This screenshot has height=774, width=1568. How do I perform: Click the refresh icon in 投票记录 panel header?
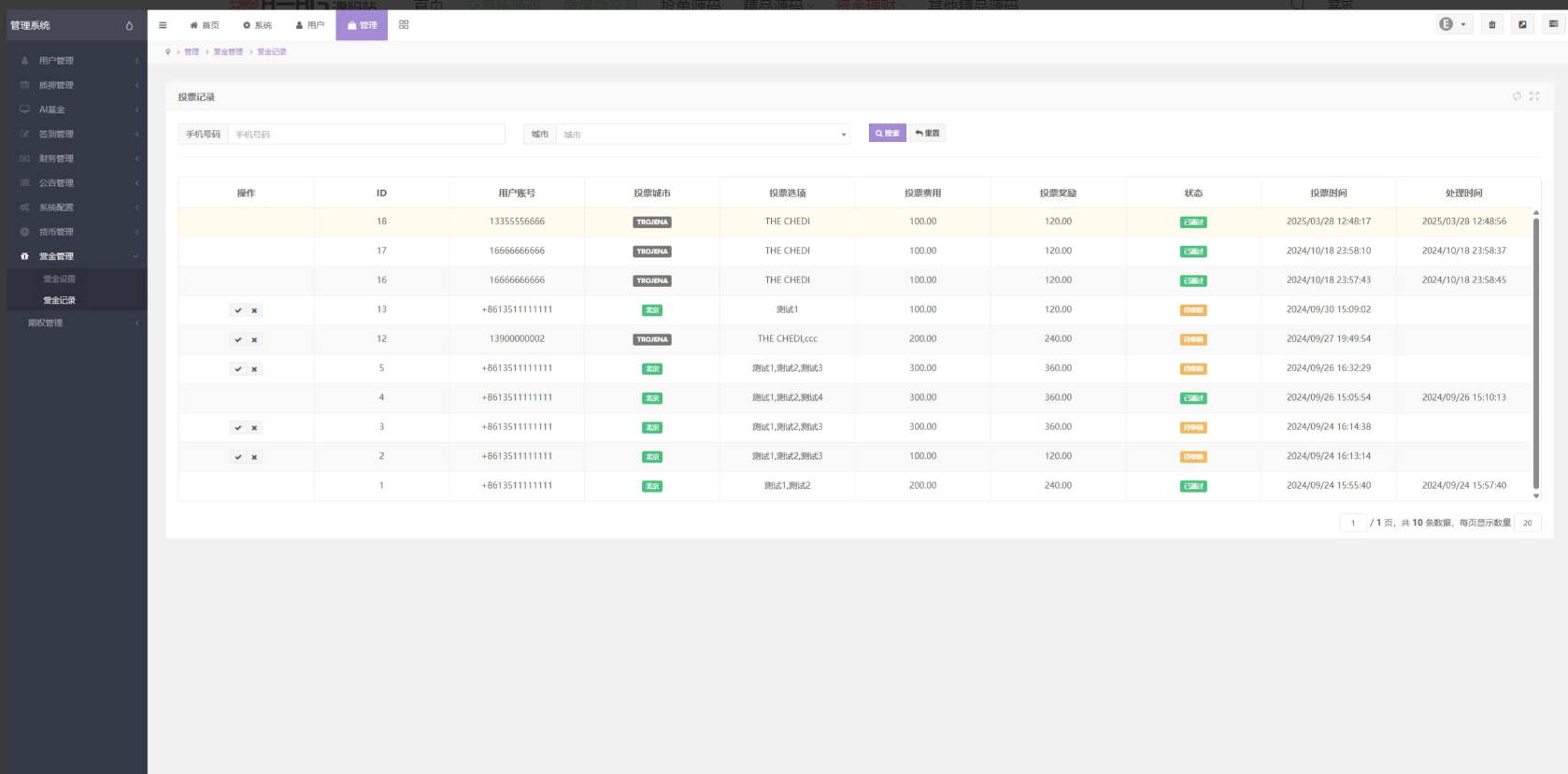pyautogui.click(x=1517, y=96)
